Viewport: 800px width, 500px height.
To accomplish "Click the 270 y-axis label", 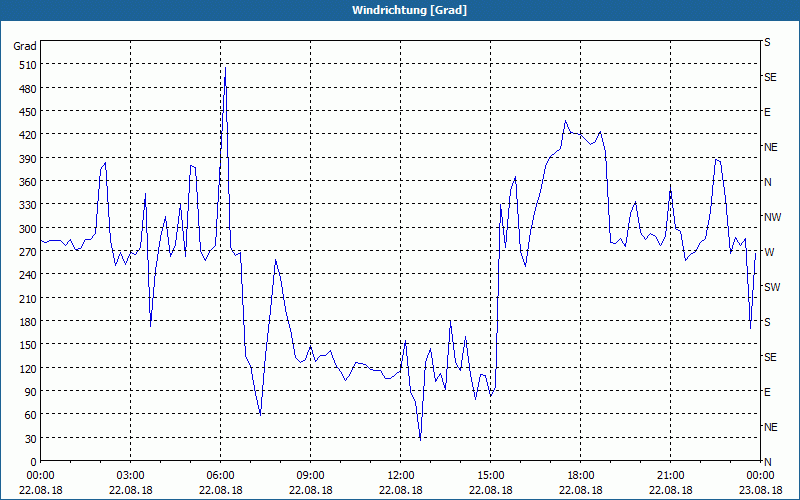I will 28,252.
